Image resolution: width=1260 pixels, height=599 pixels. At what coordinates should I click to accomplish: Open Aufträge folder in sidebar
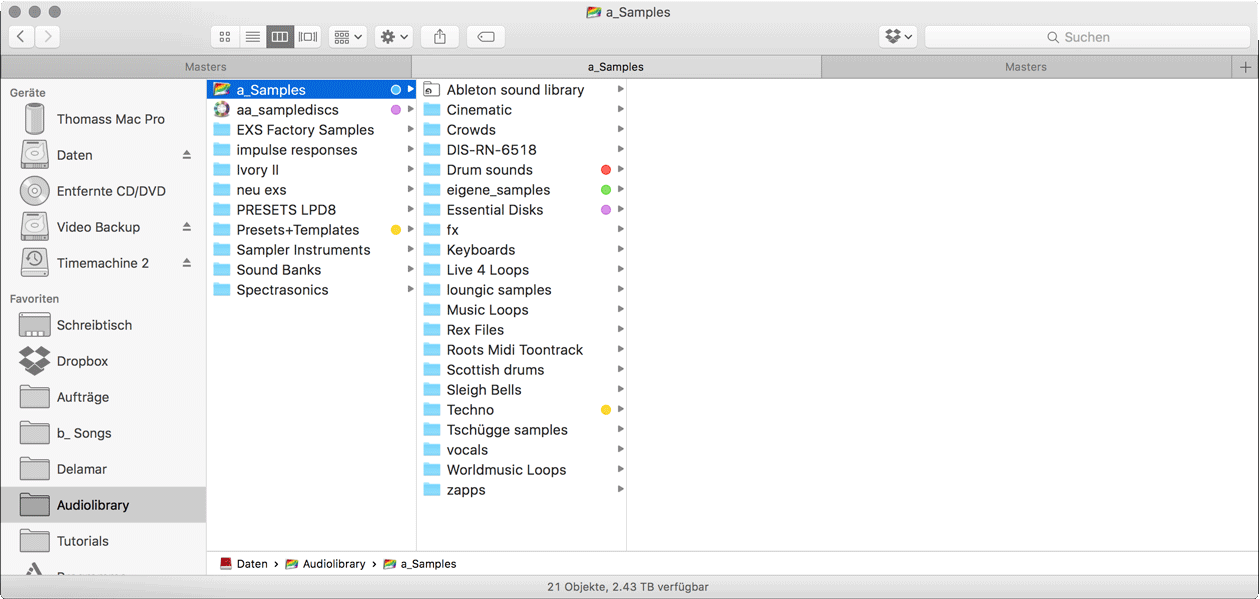click(103, 397)
